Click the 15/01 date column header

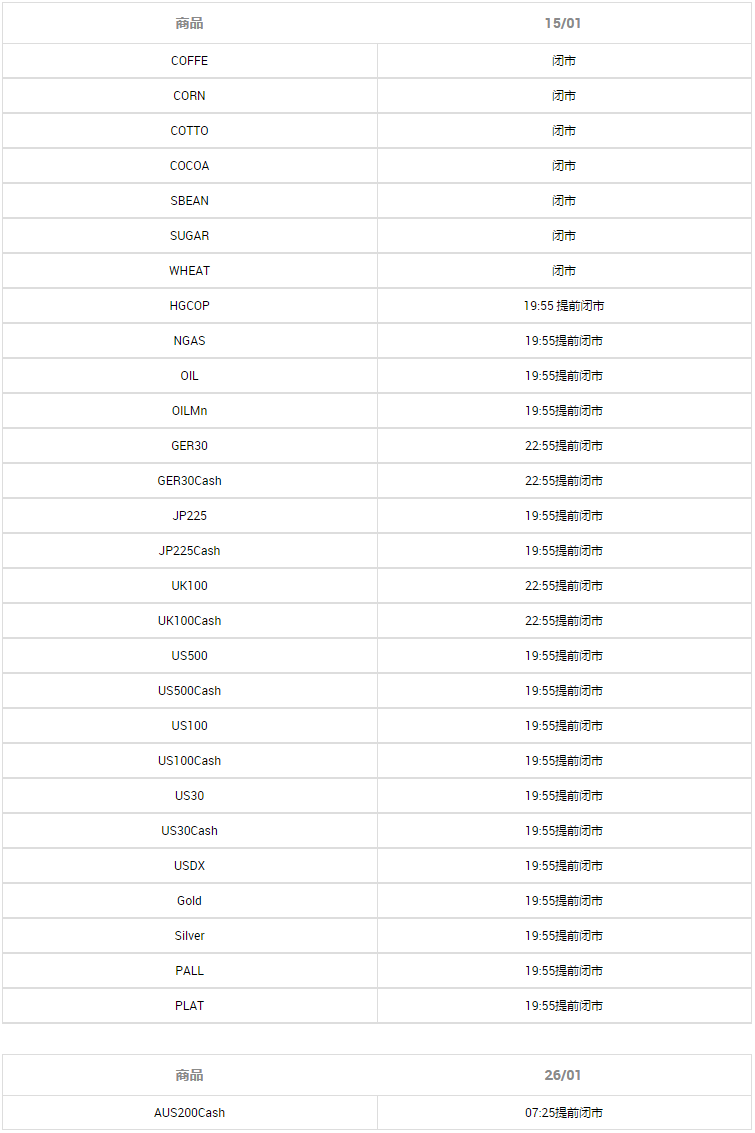[563, 23]
